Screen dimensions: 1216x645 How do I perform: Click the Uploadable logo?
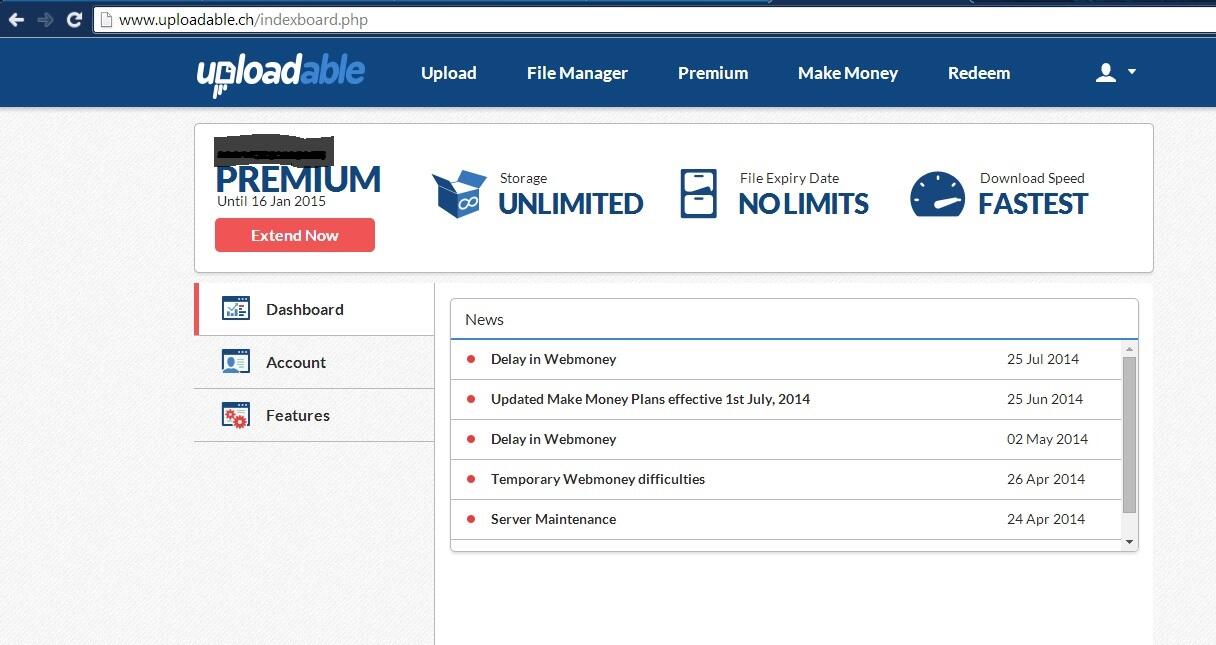coord(280,74)
